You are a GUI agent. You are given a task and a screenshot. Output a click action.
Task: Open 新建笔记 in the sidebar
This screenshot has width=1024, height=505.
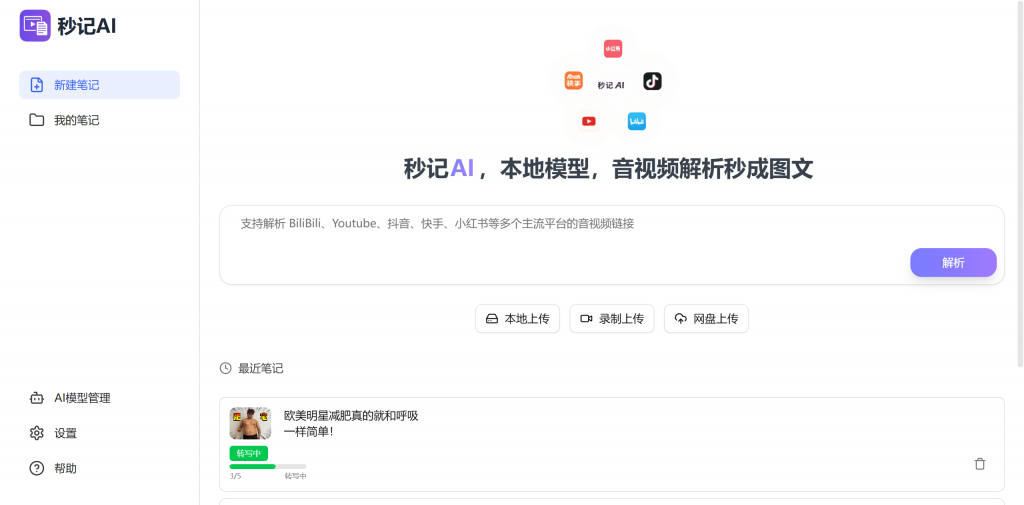click(x=99, y=85)
